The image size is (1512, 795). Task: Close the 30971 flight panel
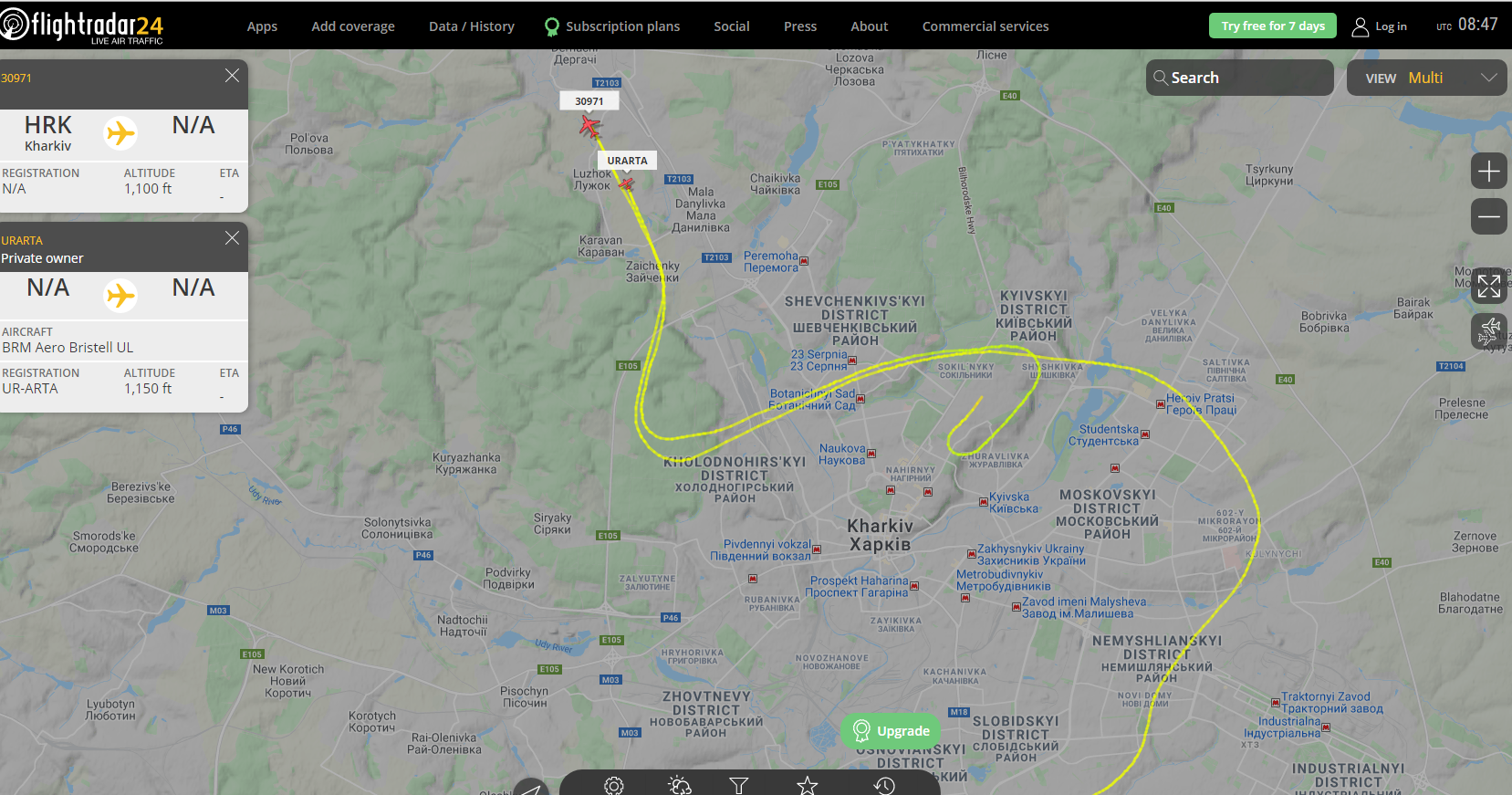(233, 76)
